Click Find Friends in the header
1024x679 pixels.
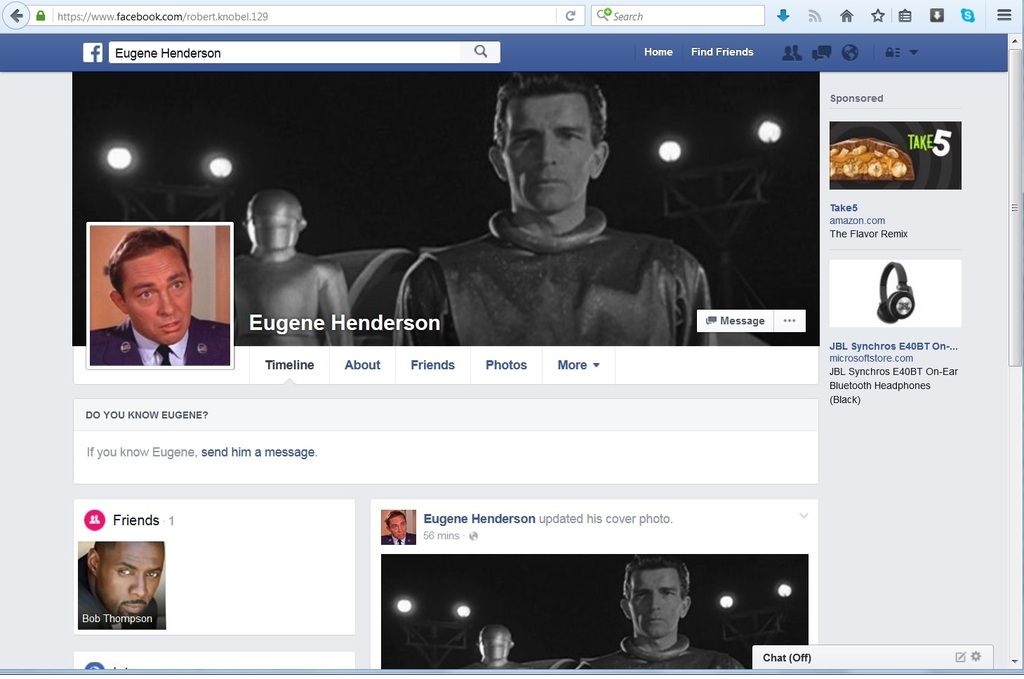click(722, 52)
